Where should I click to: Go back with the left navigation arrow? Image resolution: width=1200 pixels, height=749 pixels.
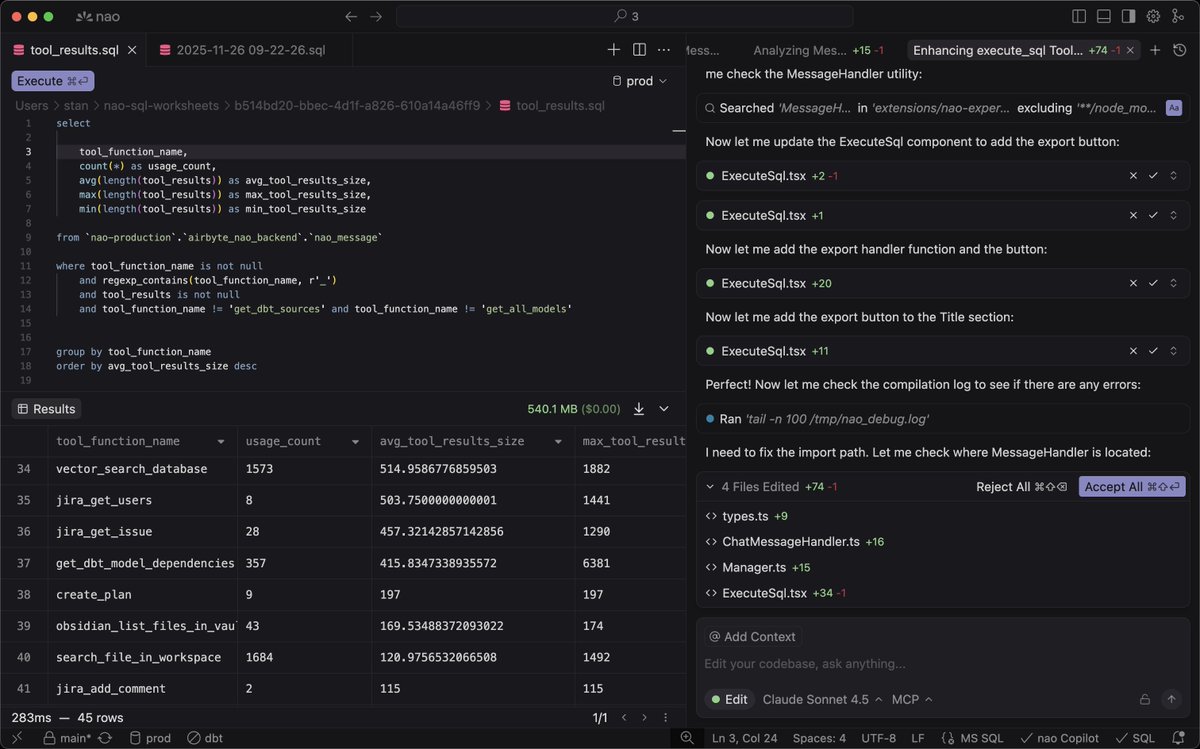(x=350, y=16)
